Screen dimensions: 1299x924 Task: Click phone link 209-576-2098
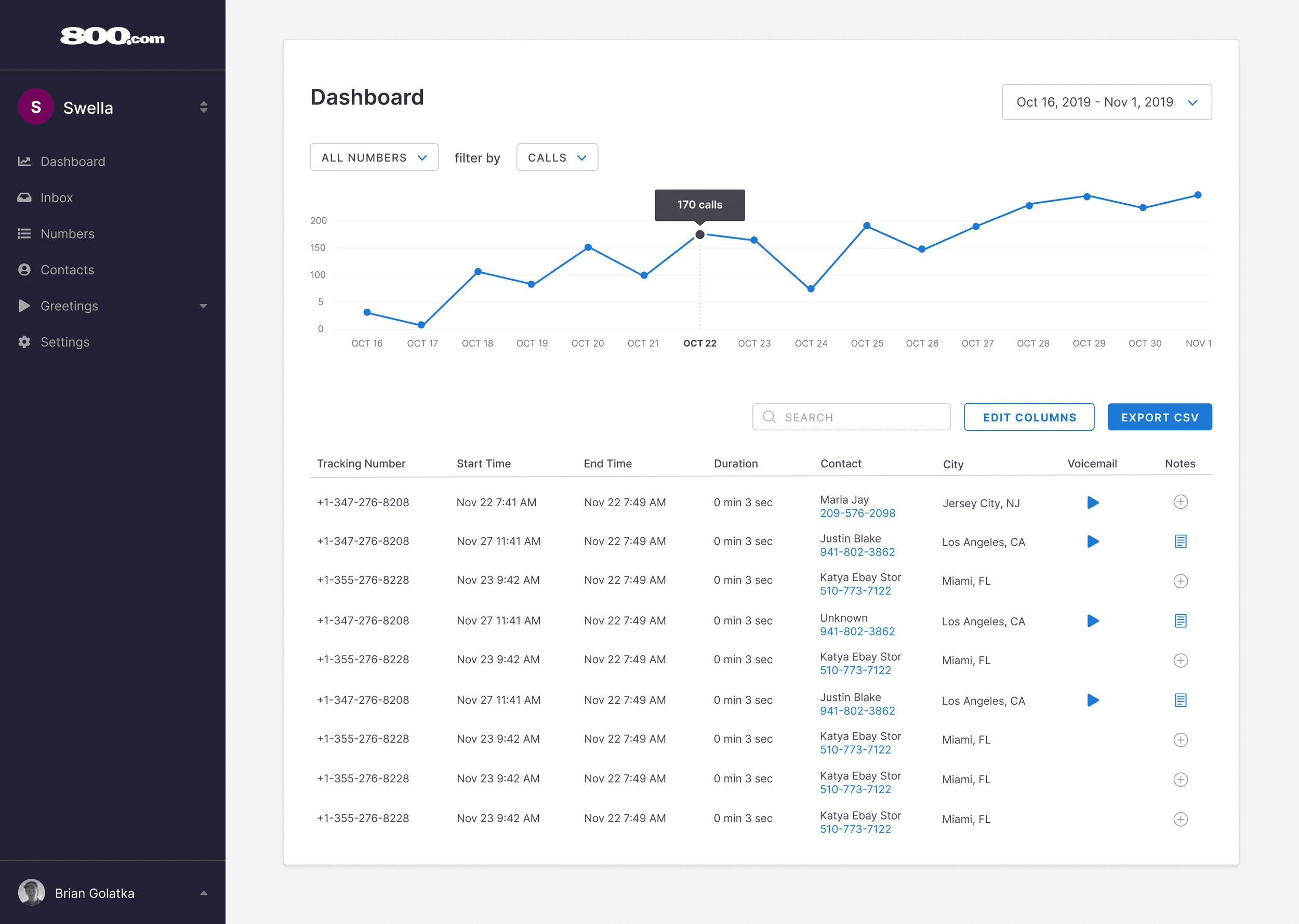click(x=857, y=513)
